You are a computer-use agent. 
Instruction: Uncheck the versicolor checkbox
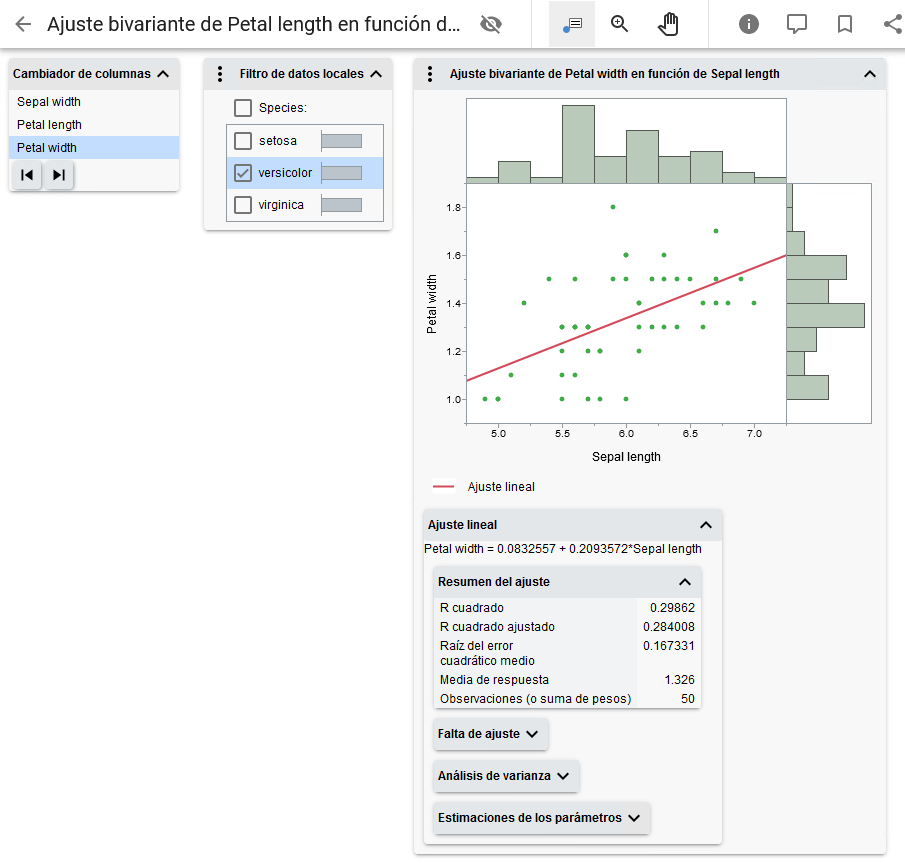click(243, 173)
